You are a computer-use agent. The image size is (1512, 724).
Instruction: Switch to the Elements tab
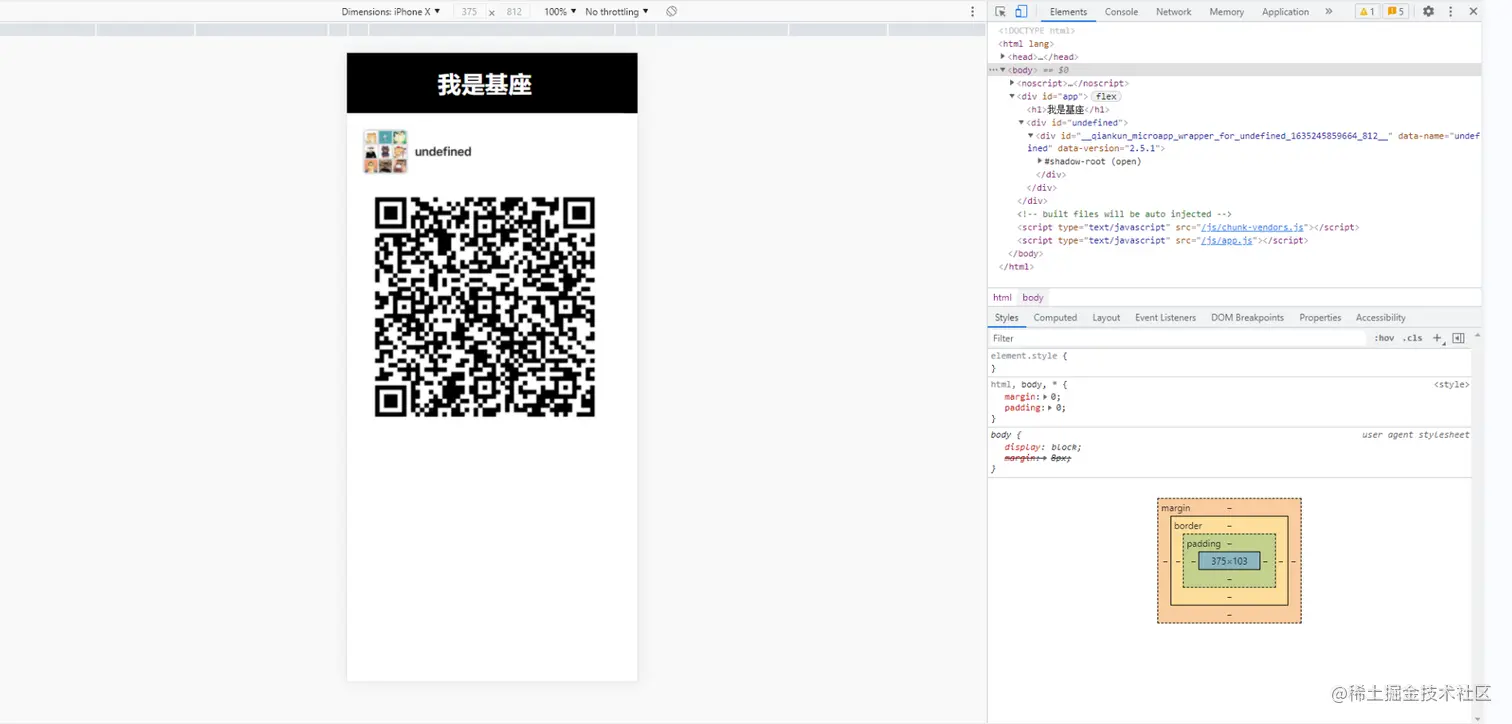tap(1068, 12)
